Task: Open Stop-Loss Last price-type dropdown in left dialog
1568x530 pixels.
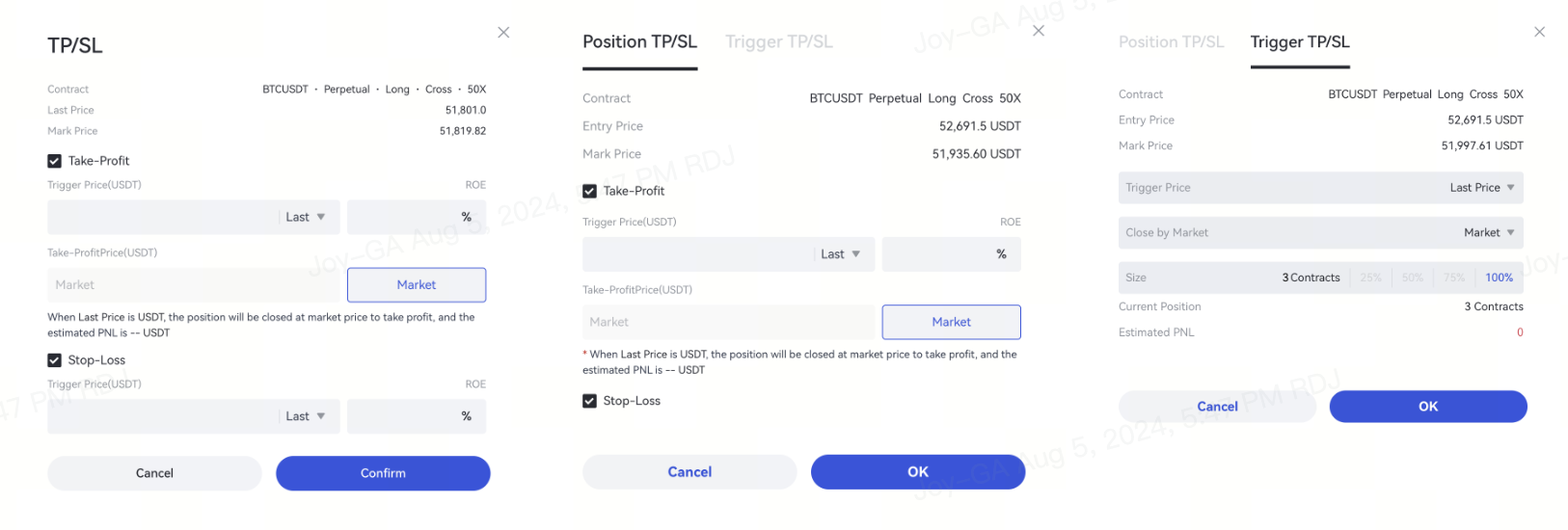Action: (306, 416)
